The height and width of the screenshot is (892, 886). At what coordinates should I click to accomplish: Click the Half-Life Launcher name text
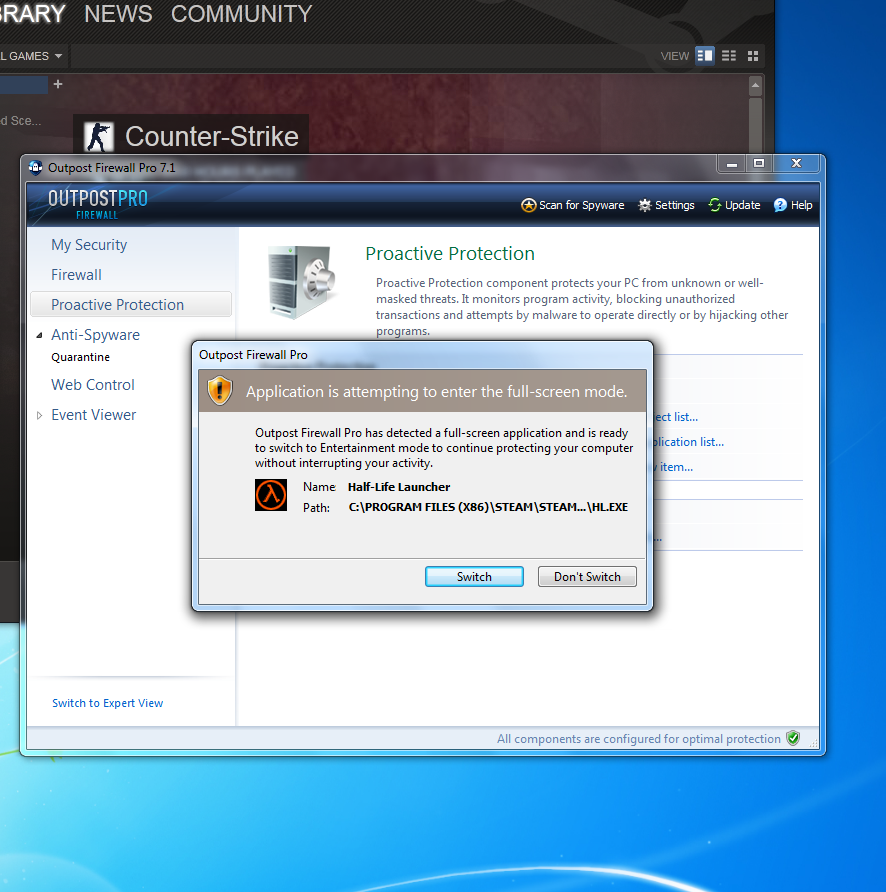click(x=399, y=487)
